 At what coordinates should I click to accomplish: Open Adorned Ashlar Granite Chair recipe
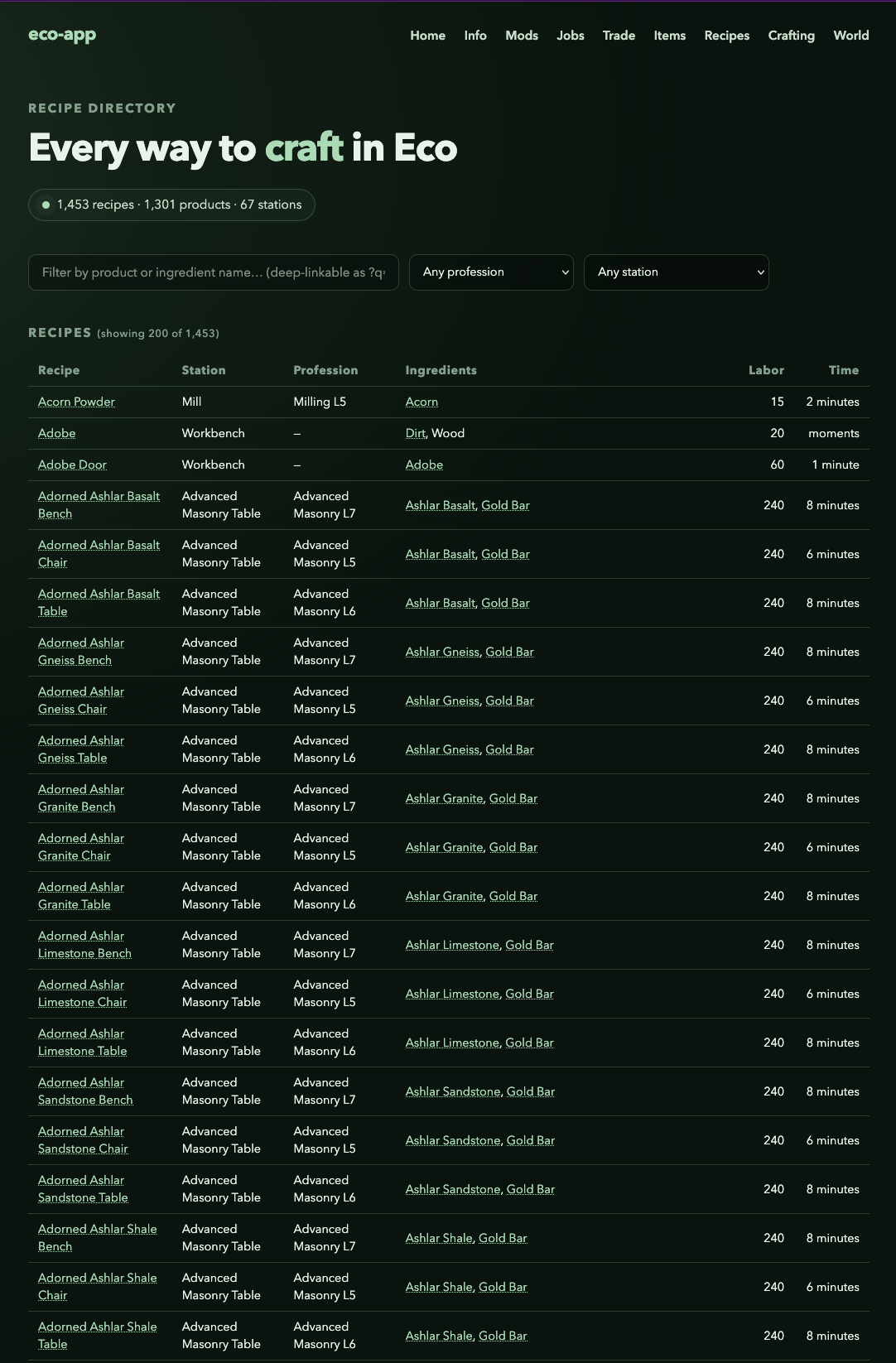(81, 847)
